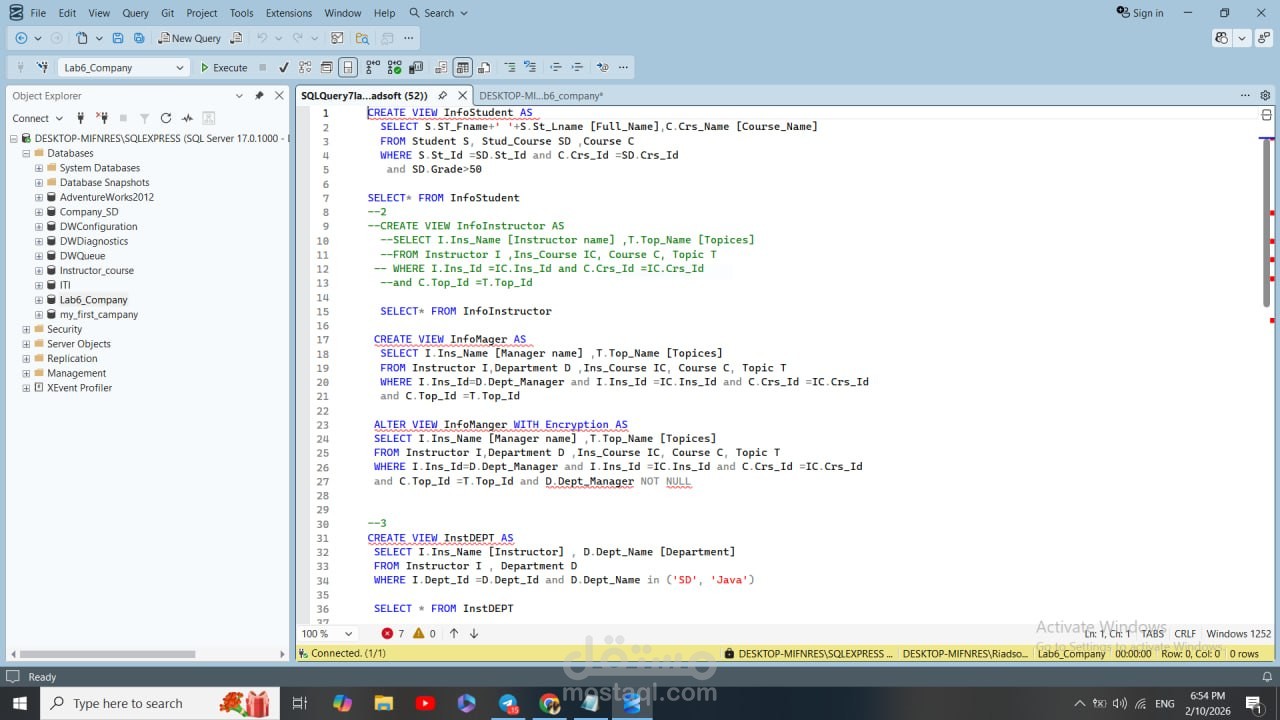Switch to the DESKTOP-MI...b6_company tab
Screen dimensions: 1280x720
coord(541,96)
